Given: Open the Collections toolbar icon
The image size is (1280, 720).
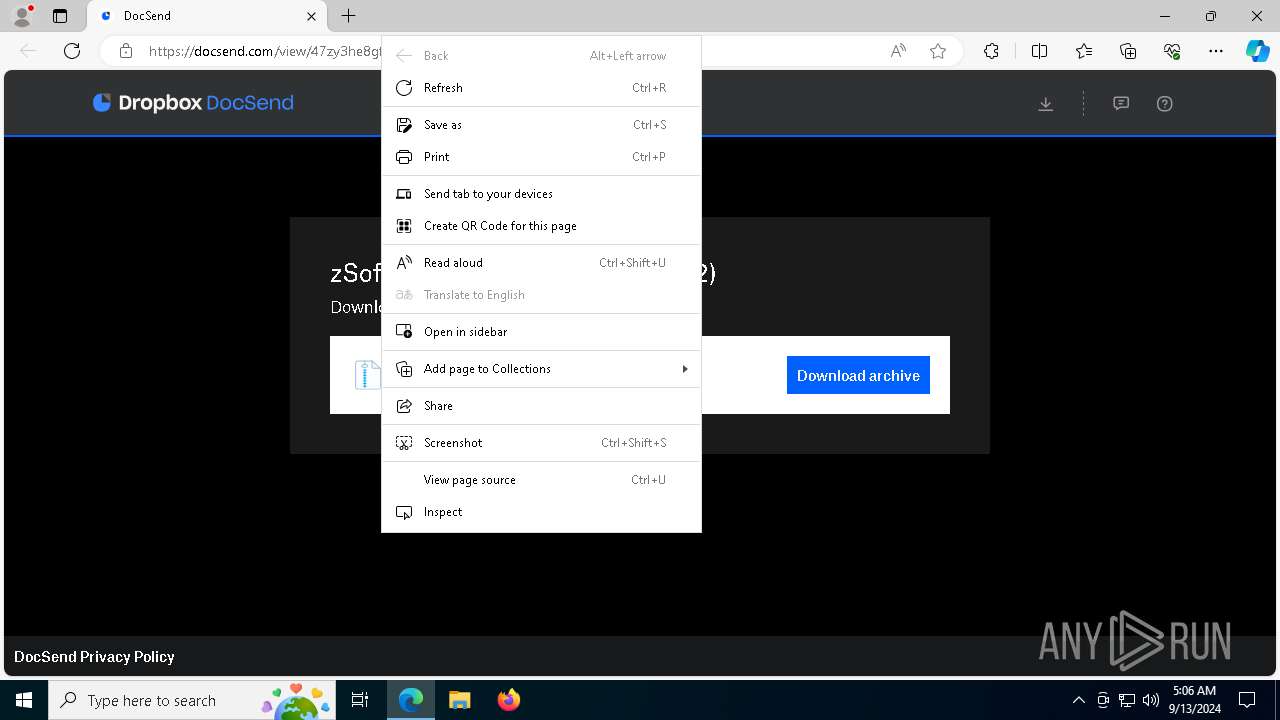Looking at the screenshot, I should click(1128, 51).
